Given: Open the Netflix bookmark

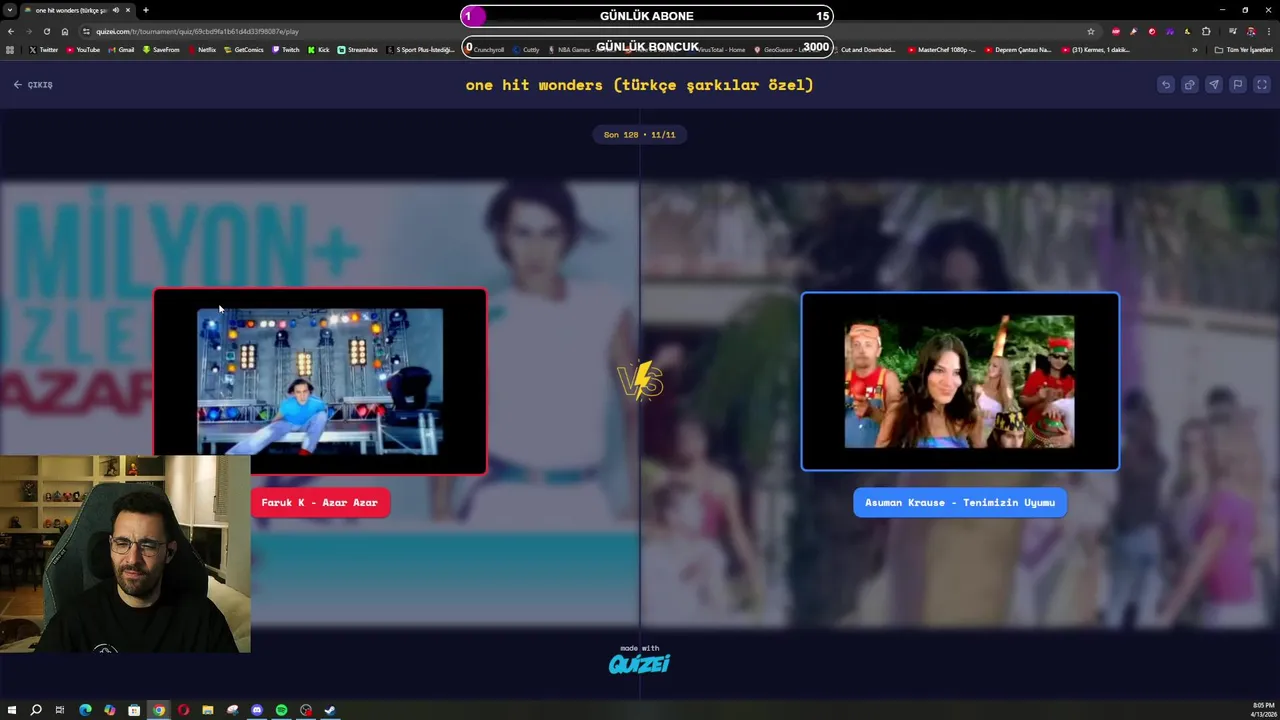Looking at the screenshot, I should point(202,49).
